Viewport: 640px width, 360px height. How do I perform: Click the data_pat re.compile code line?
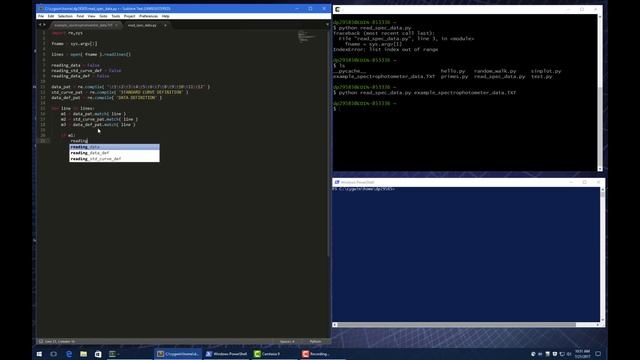tap(131, 87)
